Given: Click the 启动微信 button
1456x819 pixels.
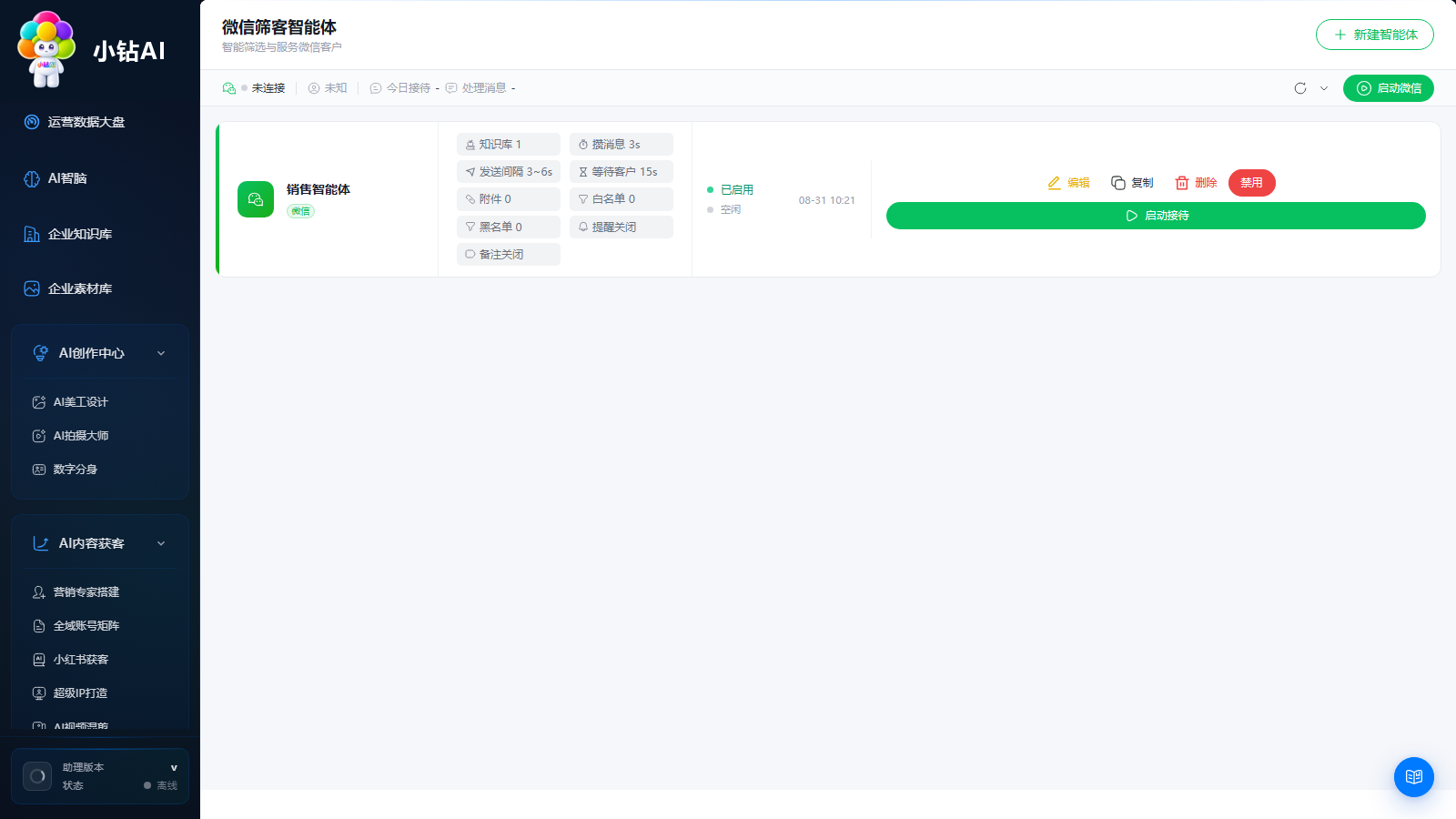Looking at the screenshot, I should click(1389, 88).
